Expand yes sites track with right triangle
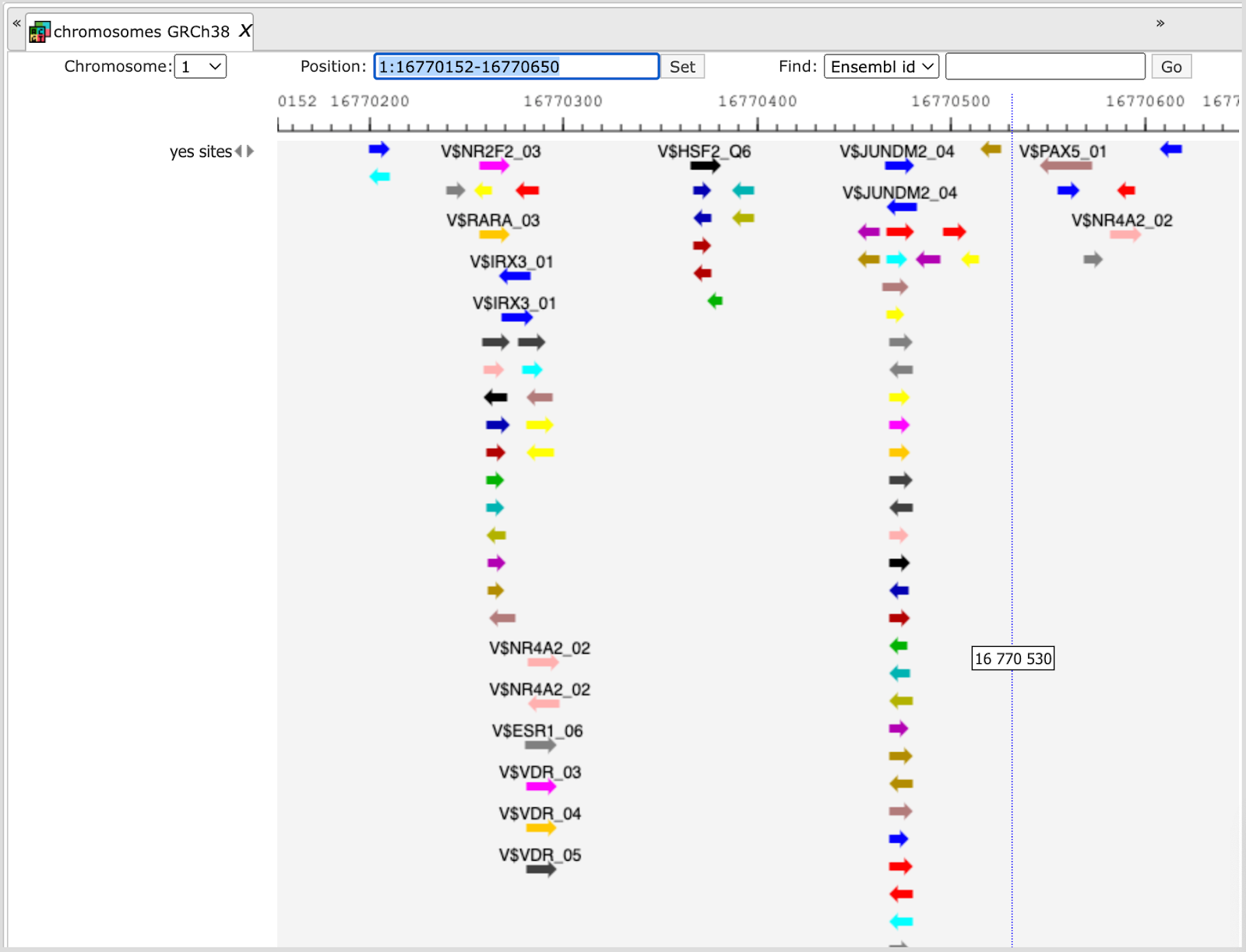Image resolution: width=1246 pixels, height=952 pixels. (x=250, y=151)
